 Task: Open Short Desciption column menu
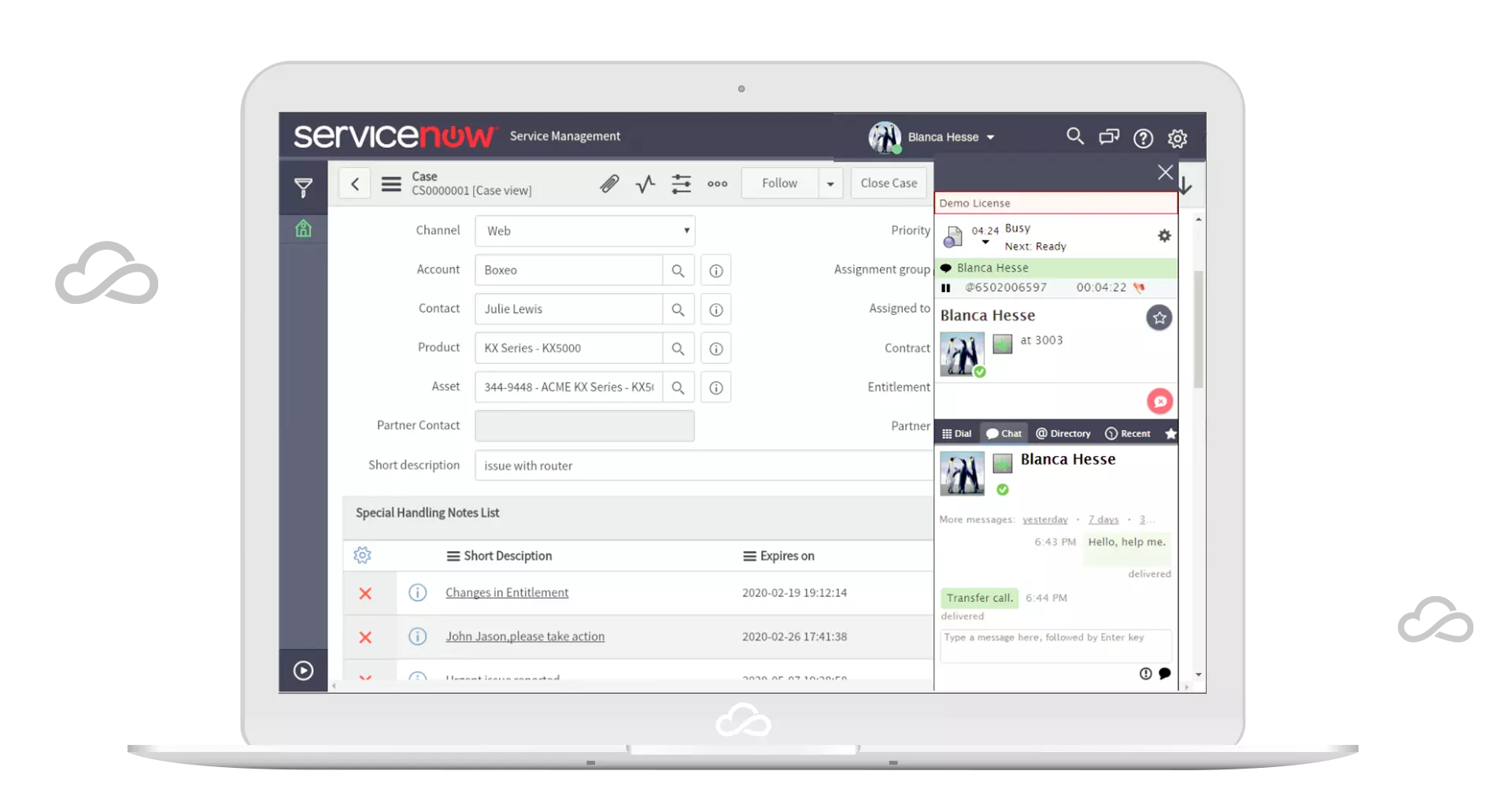click(x=453, y=556)
